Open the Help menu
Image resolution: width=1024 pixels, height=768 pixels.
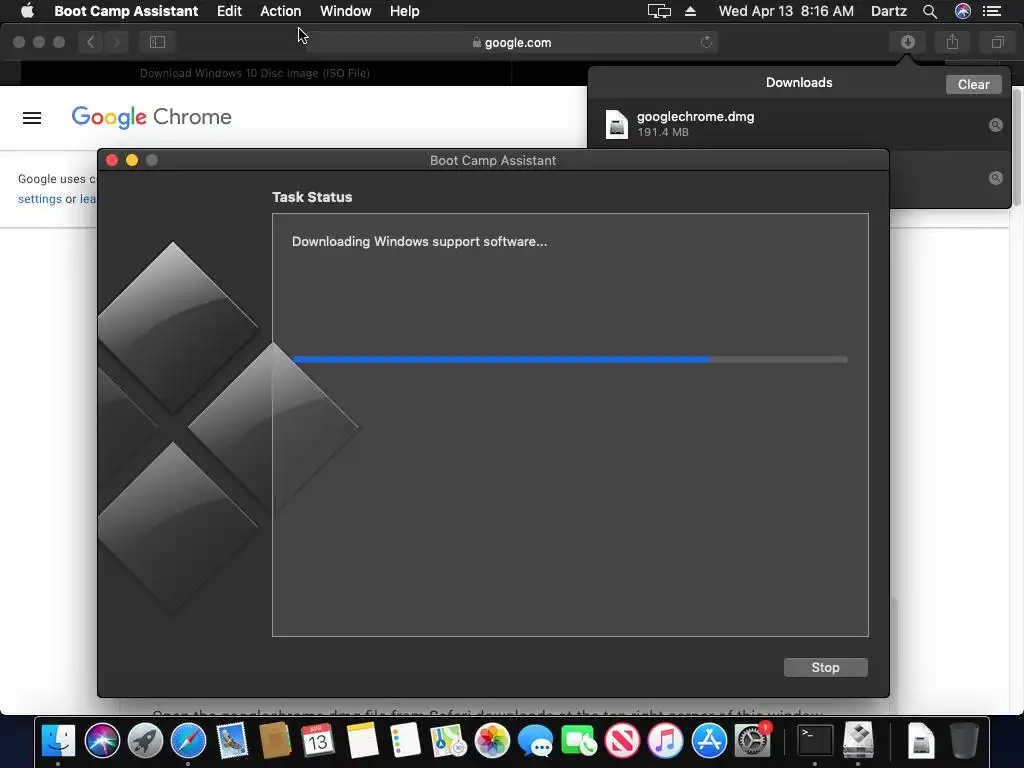point(404,11)
